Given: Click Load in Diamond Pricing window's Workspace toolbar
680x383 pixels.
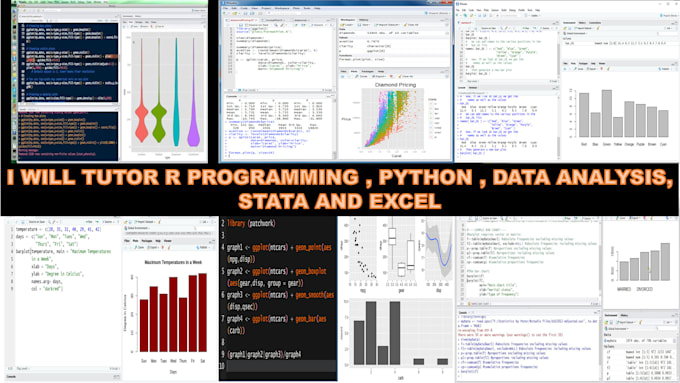Looking at the screenshot, I should (347, 25).
